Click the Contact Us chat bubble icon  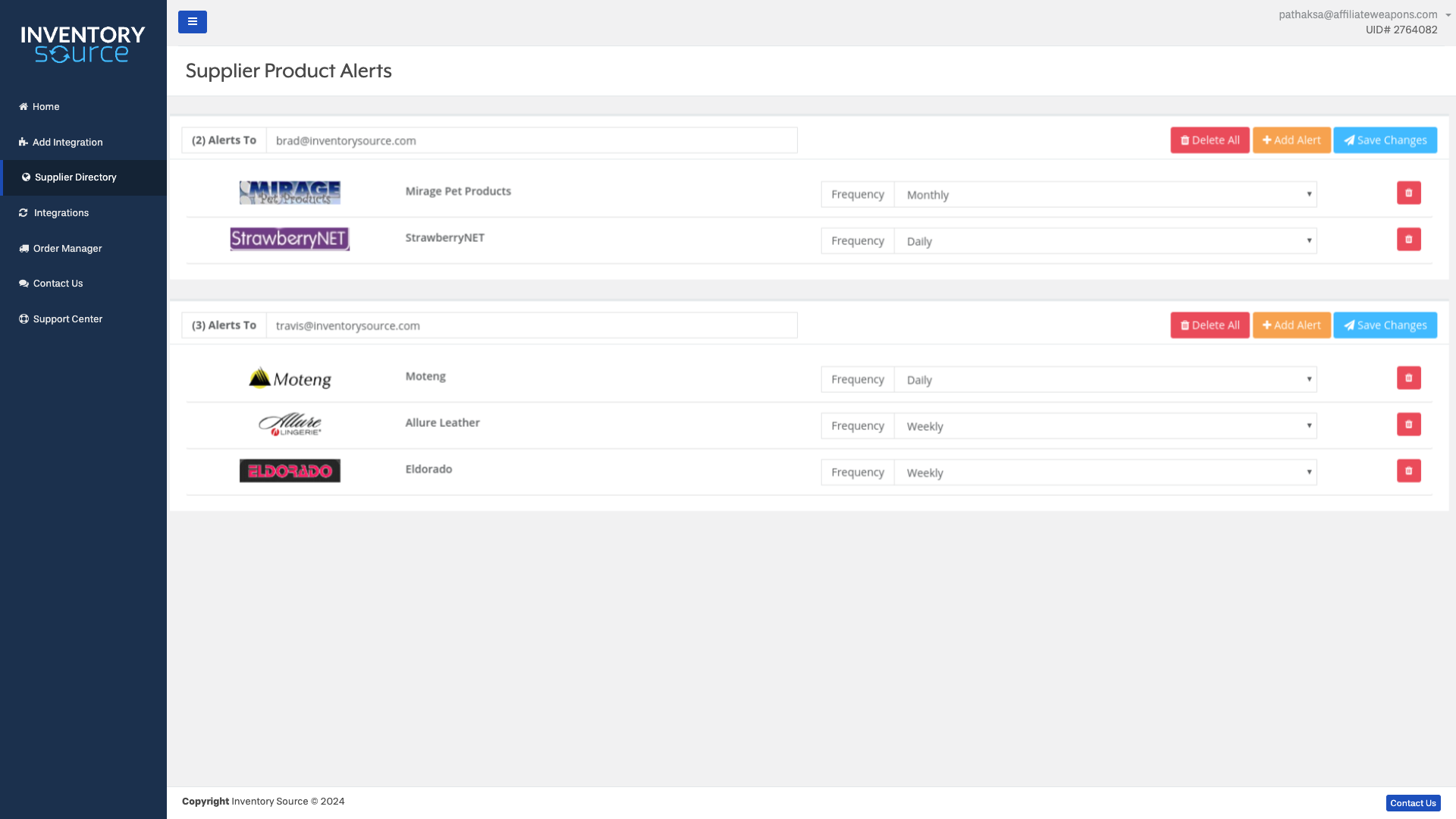24,283
